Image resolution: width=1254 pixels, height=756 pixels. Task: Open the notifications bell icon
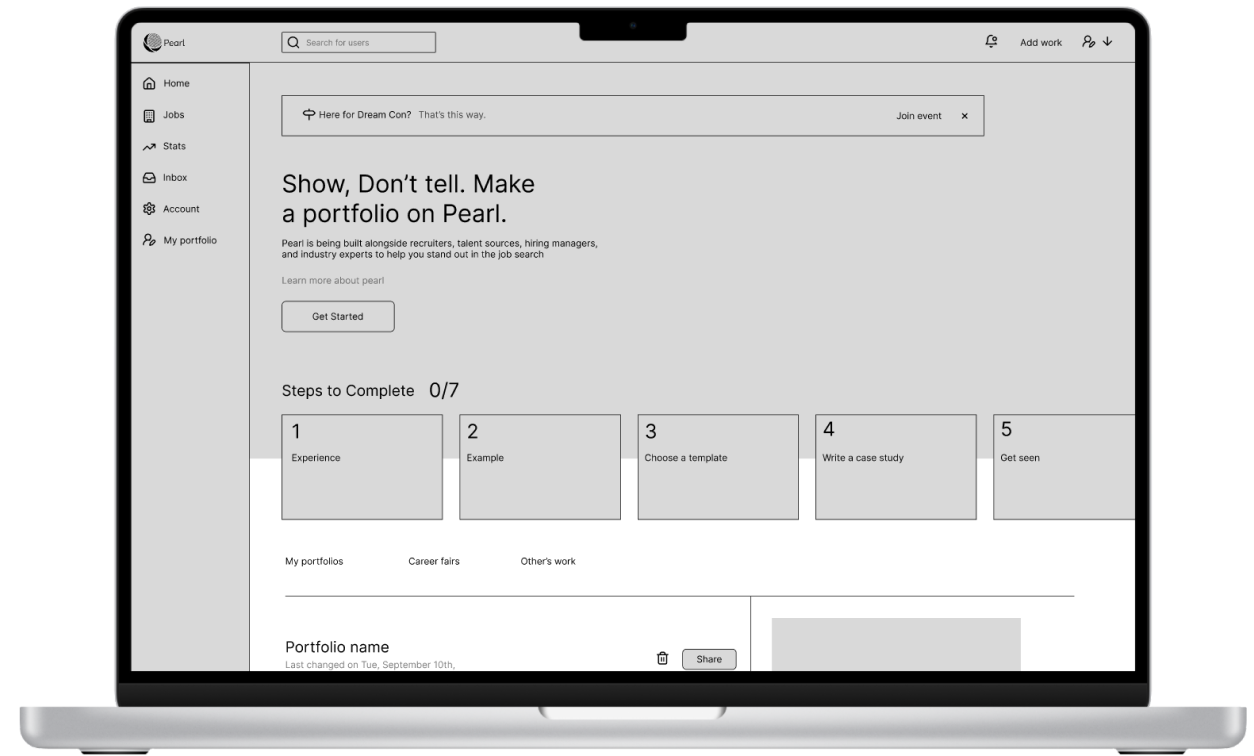[x=991, y=41]
